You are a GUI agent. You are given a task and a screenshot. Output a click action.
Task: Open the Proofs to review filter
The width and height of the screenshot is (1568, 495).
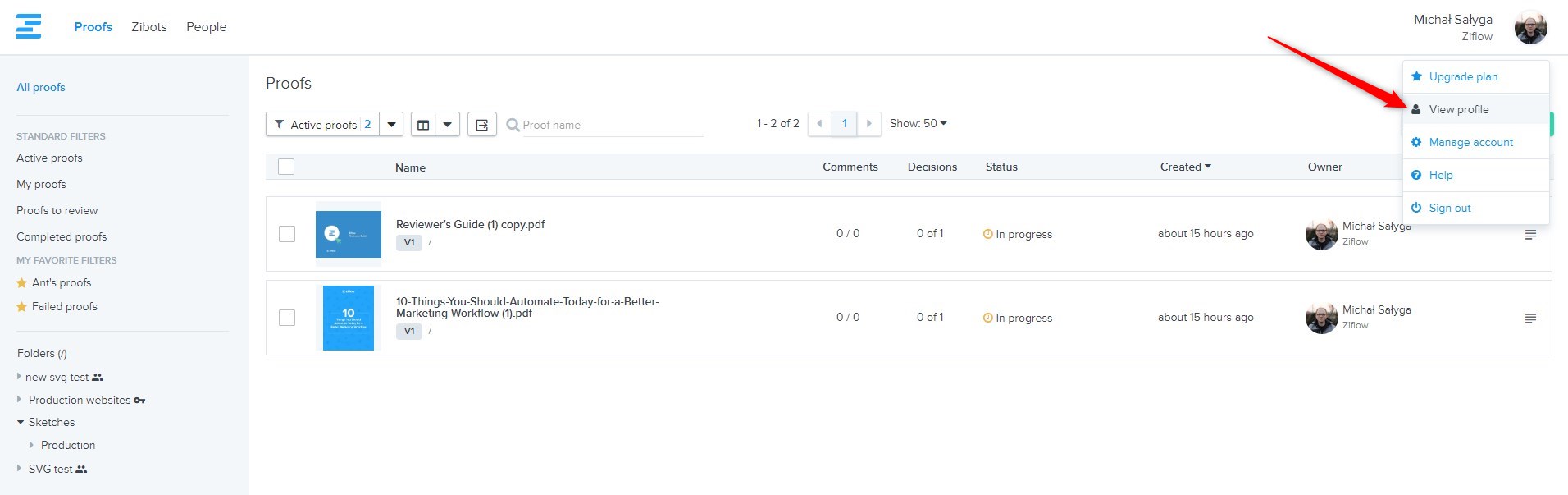(57, 211)
